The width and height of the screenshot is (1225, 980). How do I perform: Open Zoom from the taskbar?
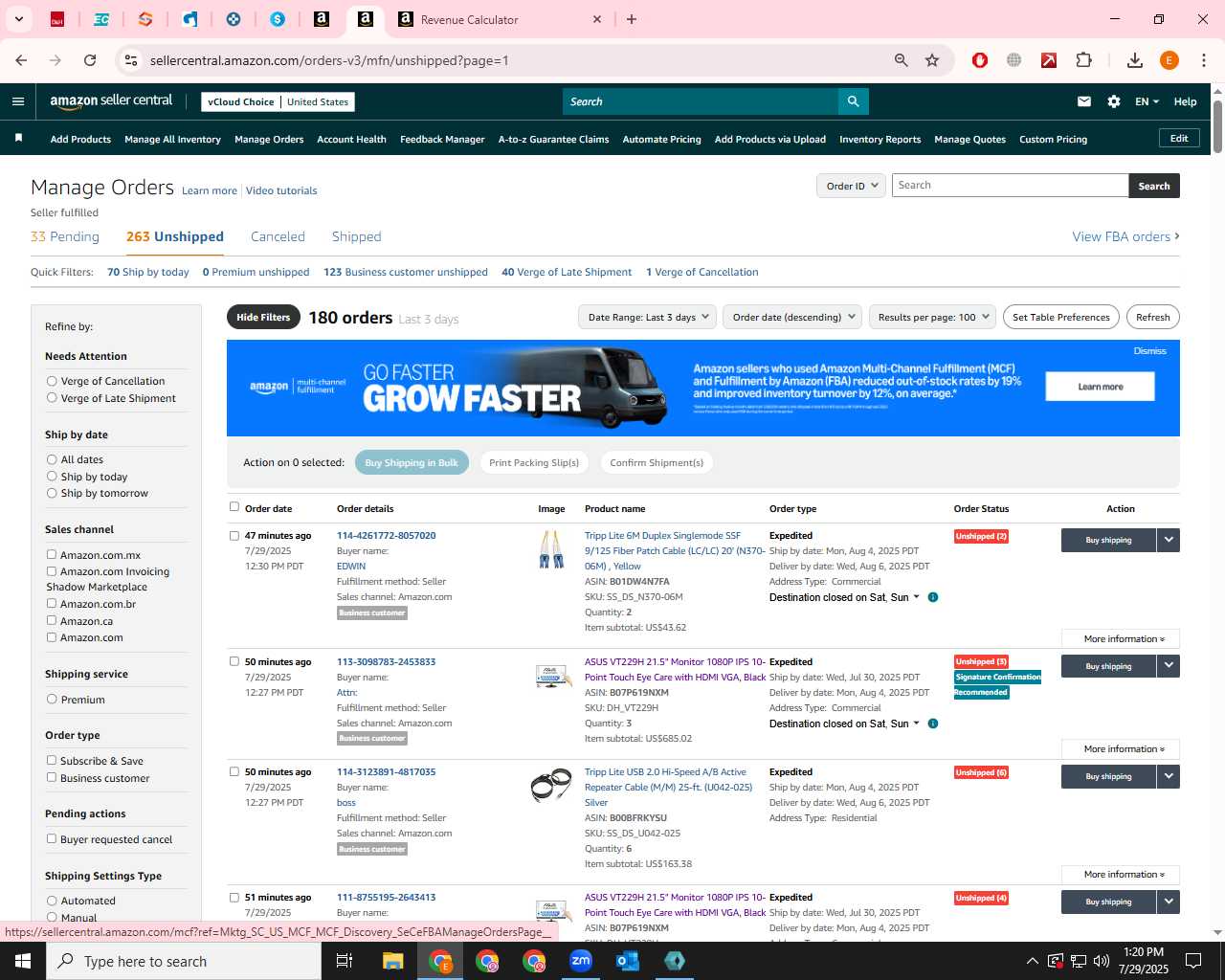pyautogui.click(x=581, y=961)
